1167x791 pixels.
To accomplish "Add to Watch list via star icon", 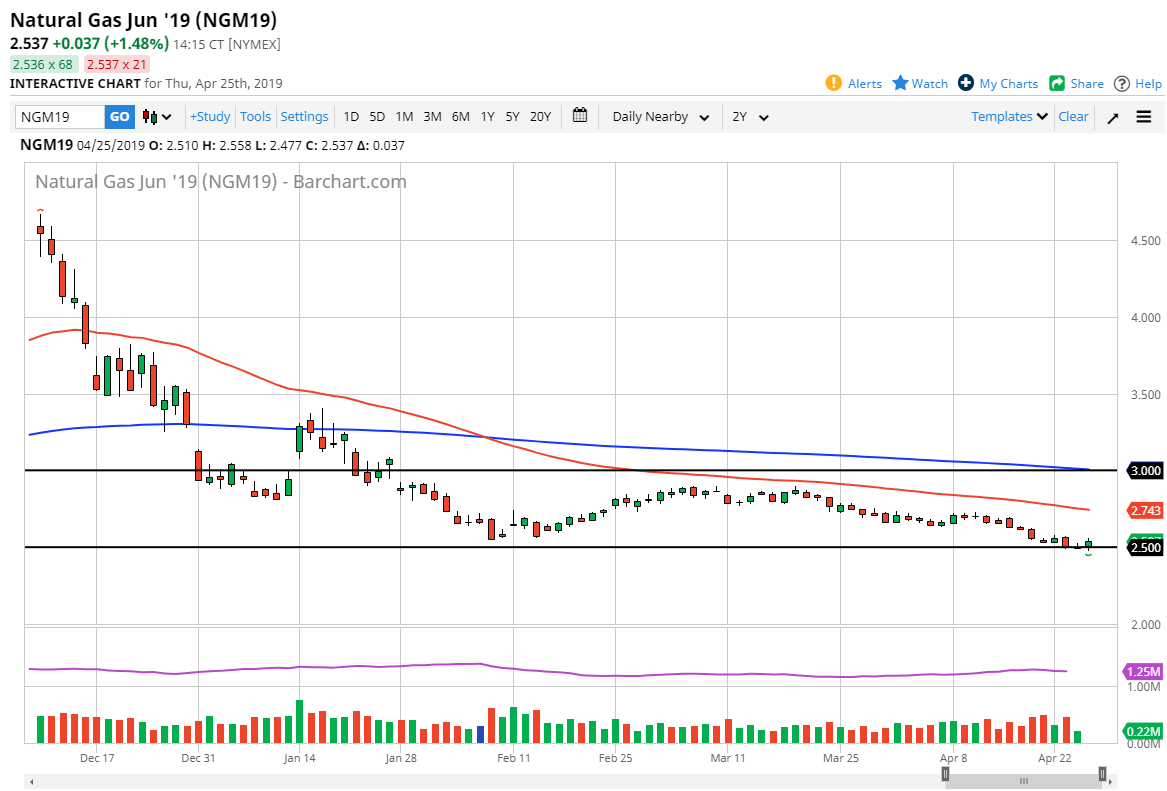I will point(900,83).
